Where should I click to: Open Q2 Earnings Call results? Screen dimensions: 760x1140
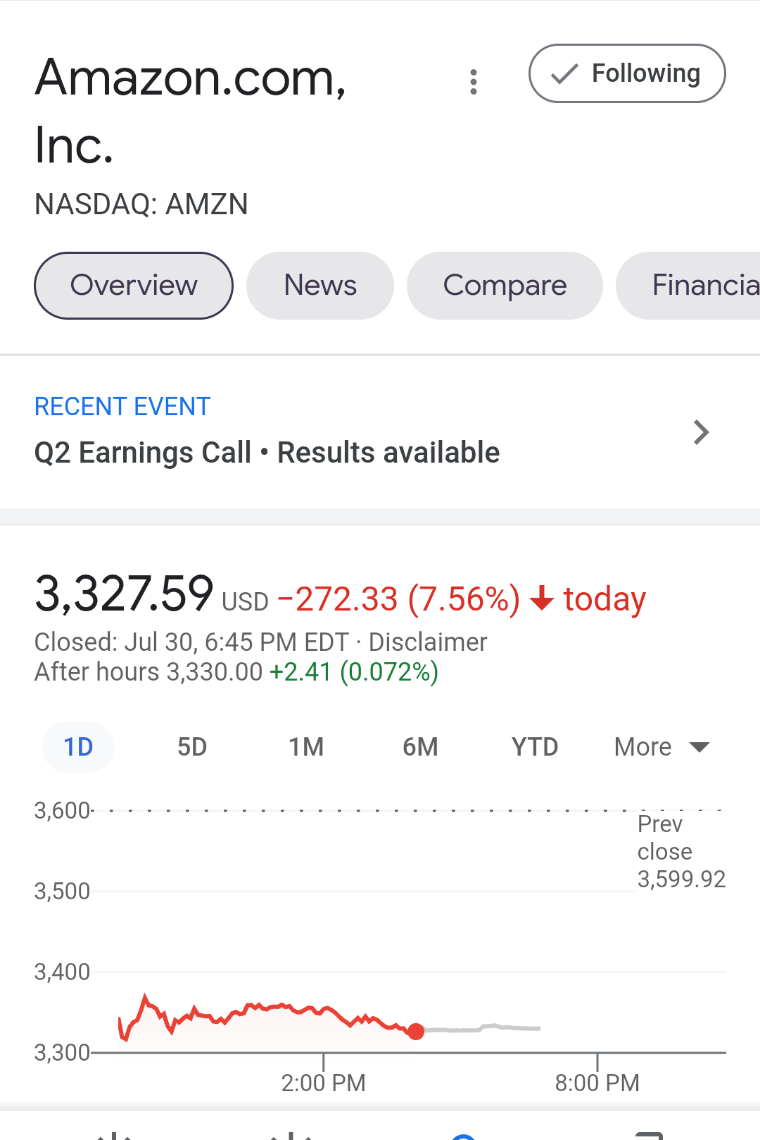click(267, 452)
